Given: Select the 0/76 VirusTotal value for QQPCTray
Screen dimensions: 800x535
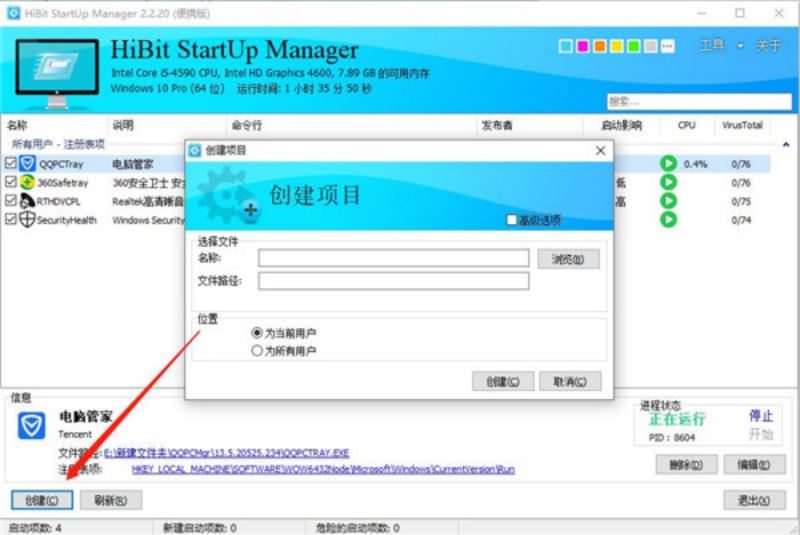Looking at the screenshot, I should [741, 164].
